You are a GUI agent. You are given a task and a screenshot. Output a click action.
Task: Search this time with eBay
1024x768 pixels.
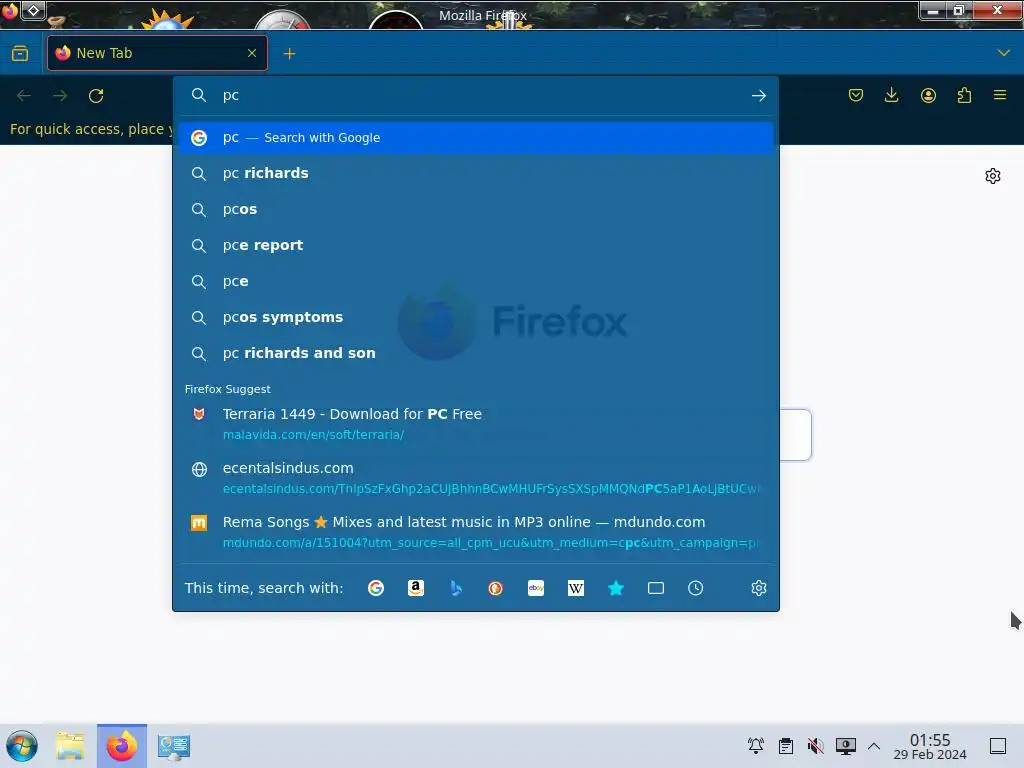click(x=536, y=588)
